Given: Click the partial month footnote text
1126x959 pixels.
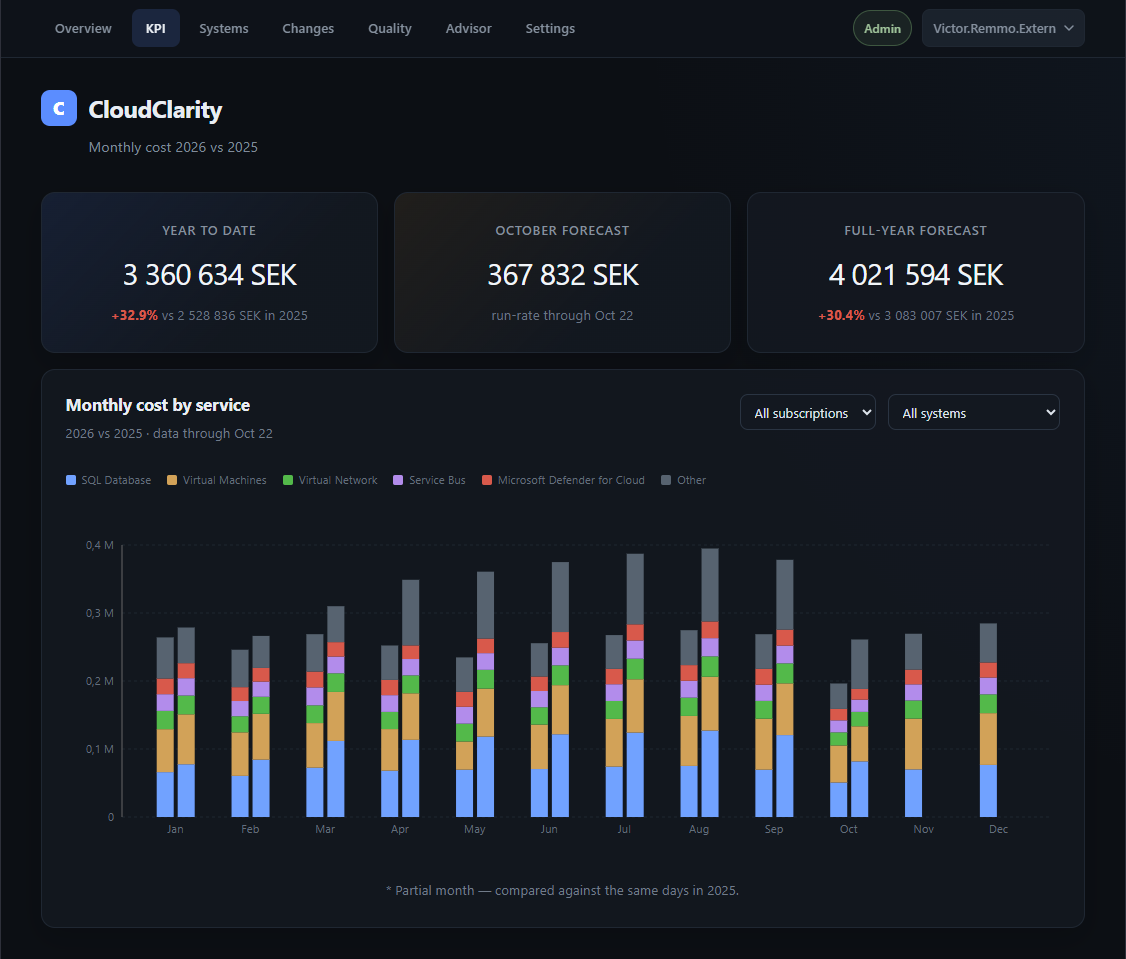Looking at the screenshot, I should pos(562,890).
